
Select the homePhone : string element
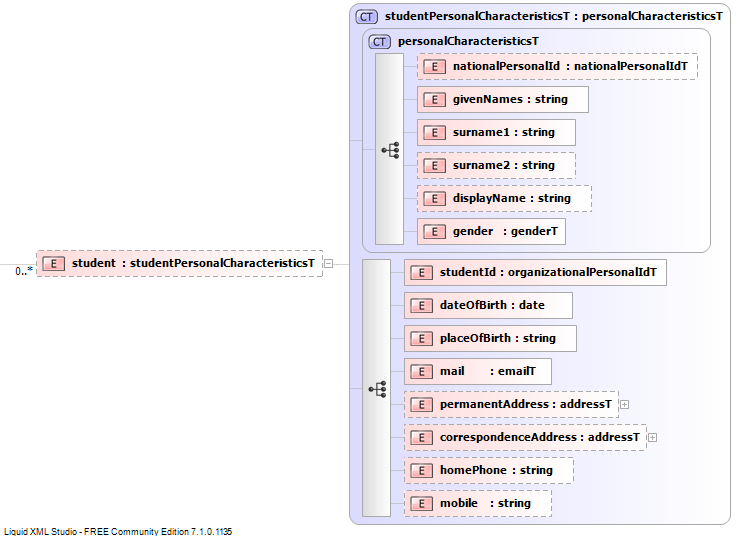489,471
